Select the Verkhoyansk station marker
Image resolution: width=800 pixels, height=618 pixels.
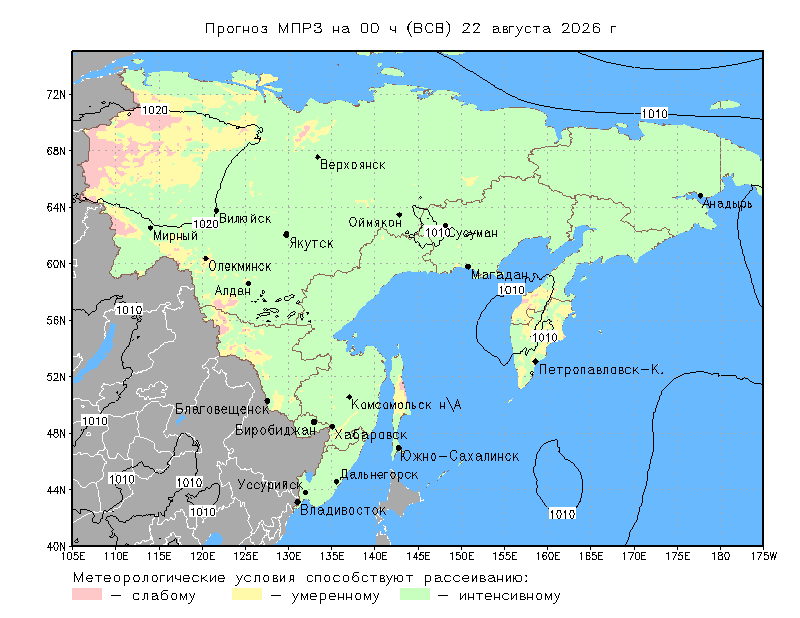pos(318,157)
